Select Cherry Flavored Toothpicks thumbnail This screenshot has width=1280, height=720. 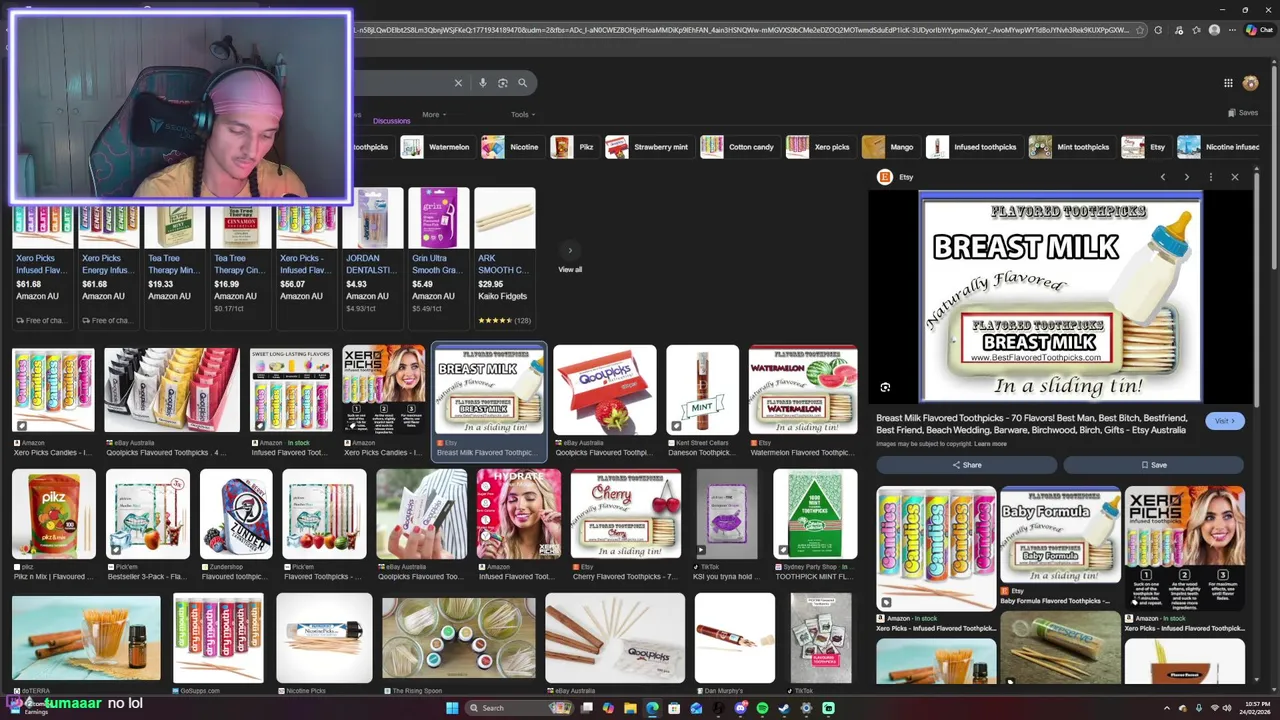[626, 514]
